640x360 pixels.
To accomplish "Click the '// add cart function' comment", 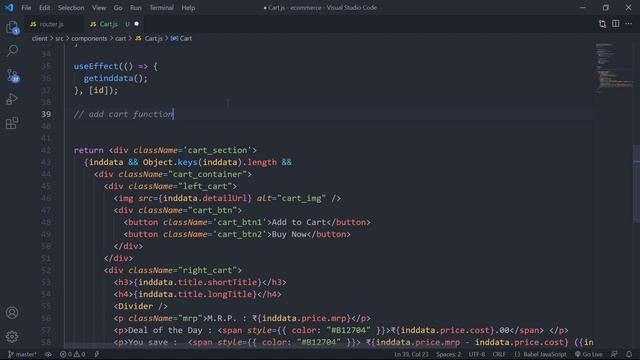I will tap(123, 114).
